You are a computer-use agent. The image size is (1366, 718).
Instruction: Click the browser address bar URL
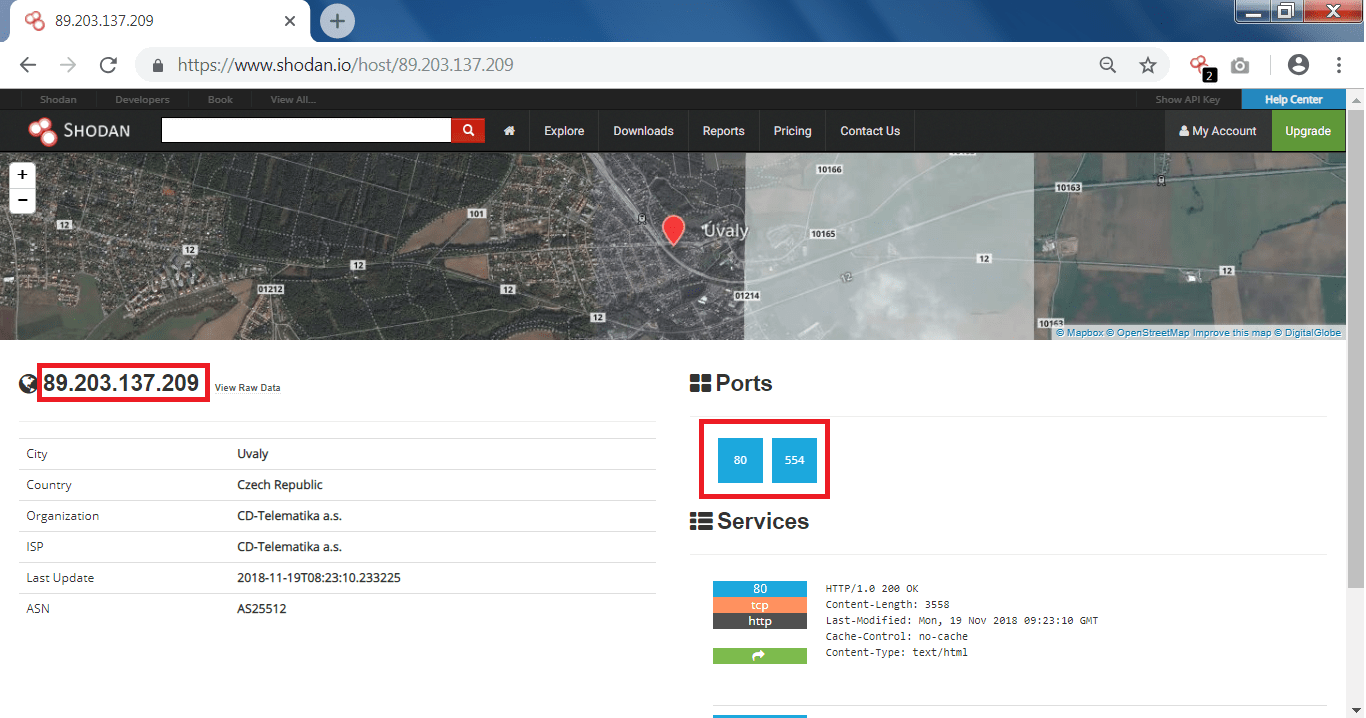[345, 65]
